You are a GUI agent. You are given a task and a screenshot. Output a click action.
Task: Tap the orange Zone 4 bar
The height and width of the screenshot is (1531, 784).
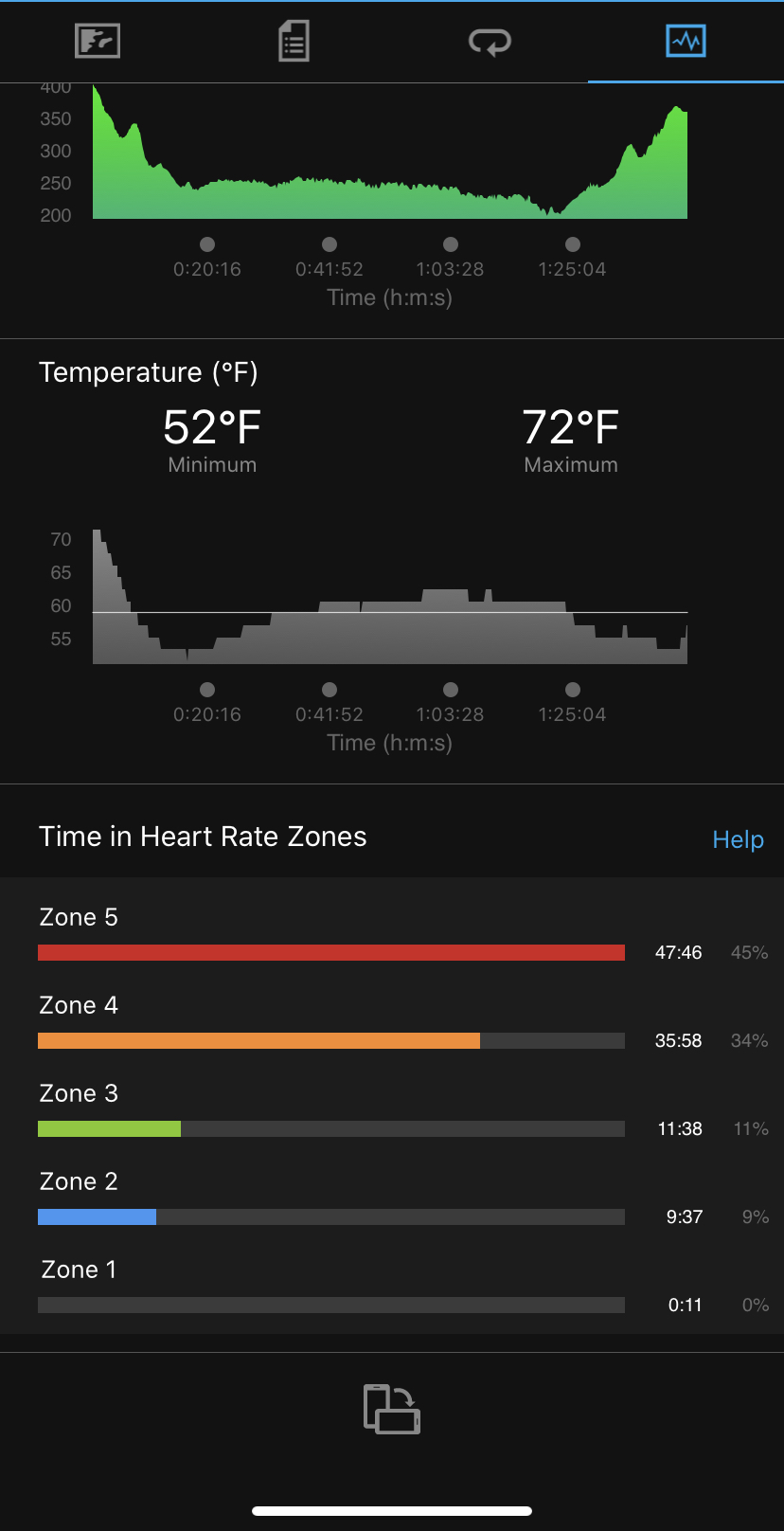tap(258, 1040)
